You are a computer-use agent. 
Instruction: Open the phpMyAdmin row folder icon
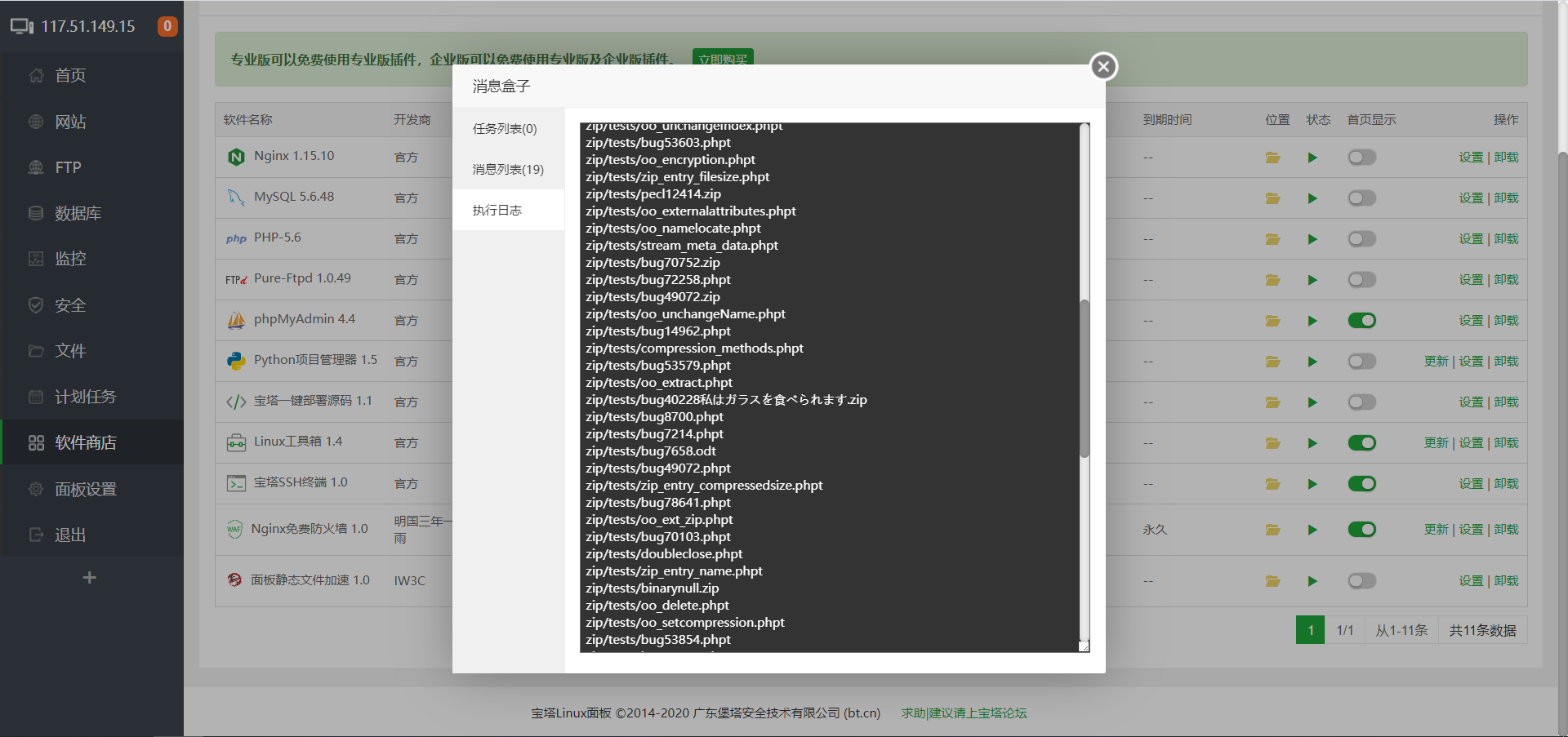1272,321
